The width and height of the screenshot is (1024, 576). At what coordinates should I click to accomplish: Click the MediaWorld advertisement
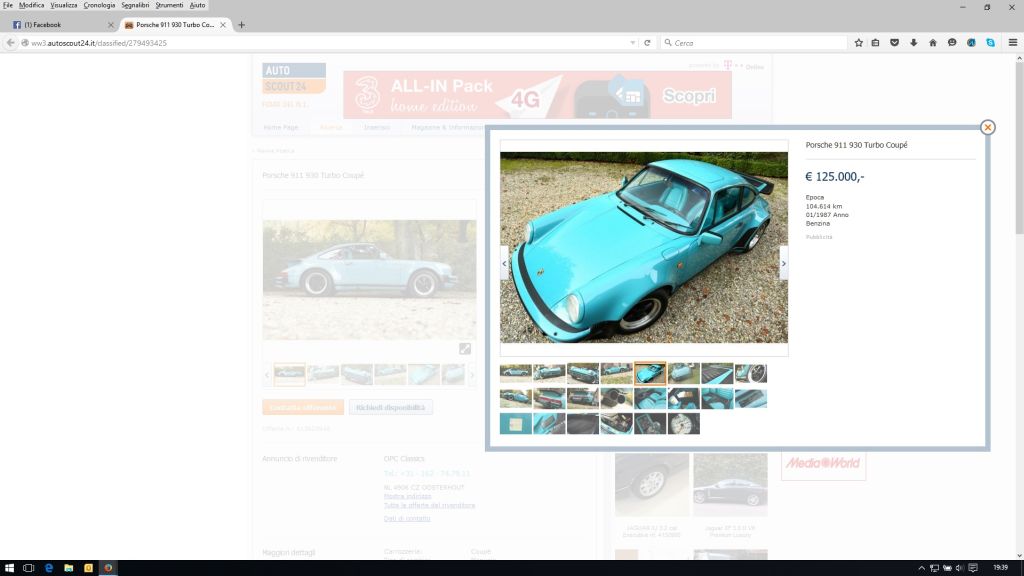pos(823,463)
